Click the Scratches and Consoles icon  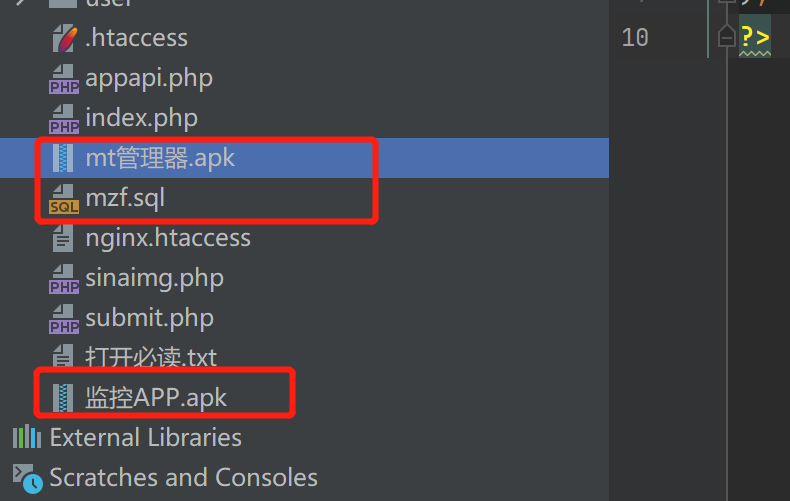click(x=27, y=478)
